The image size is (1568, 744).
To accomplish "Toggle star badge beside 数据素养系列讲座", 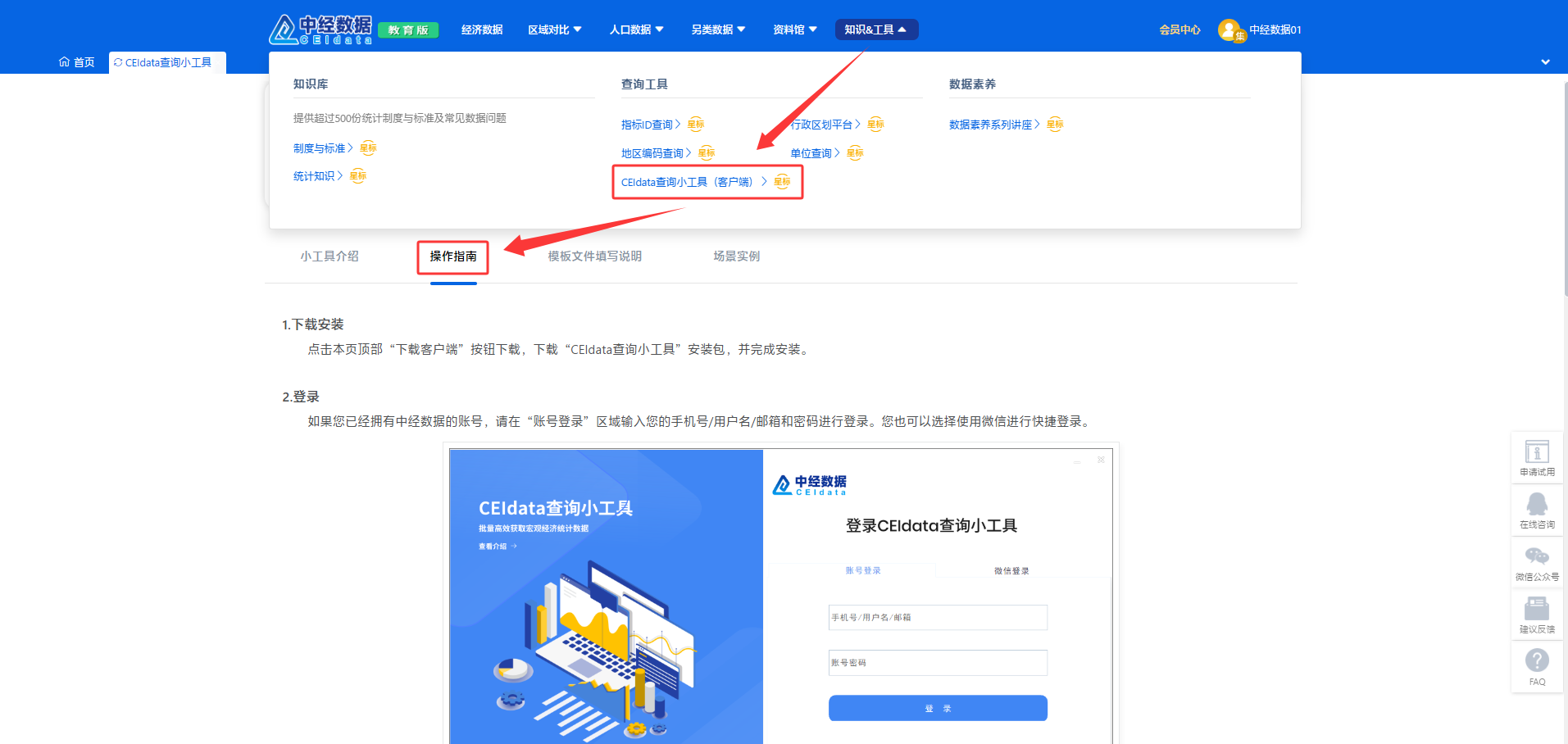I will point(1055,125).
